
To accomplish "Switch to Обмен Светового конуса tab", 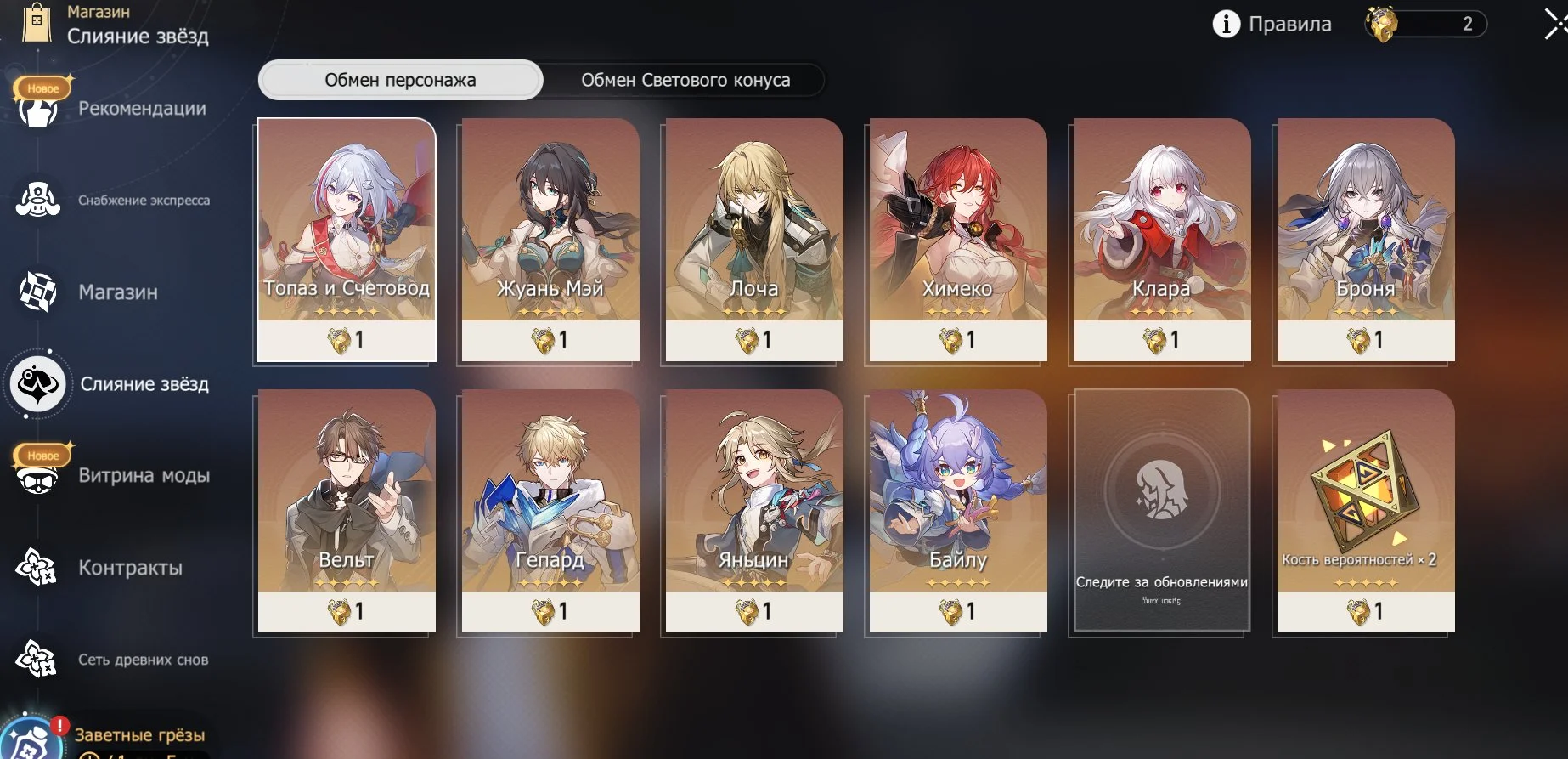I will pyautogui.click(x=685, y=80).
